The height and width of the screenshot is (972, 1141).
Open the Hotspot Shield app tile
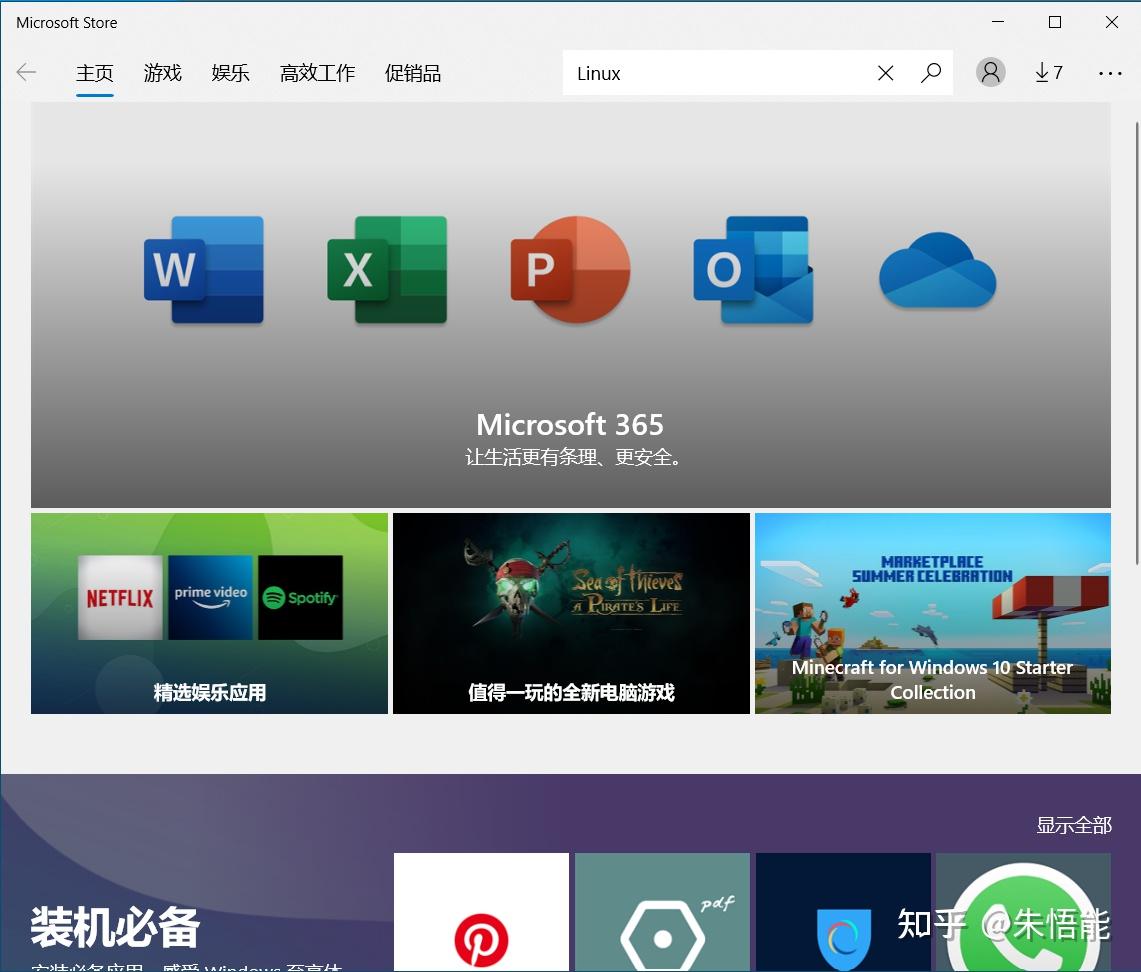click(843, 912)
